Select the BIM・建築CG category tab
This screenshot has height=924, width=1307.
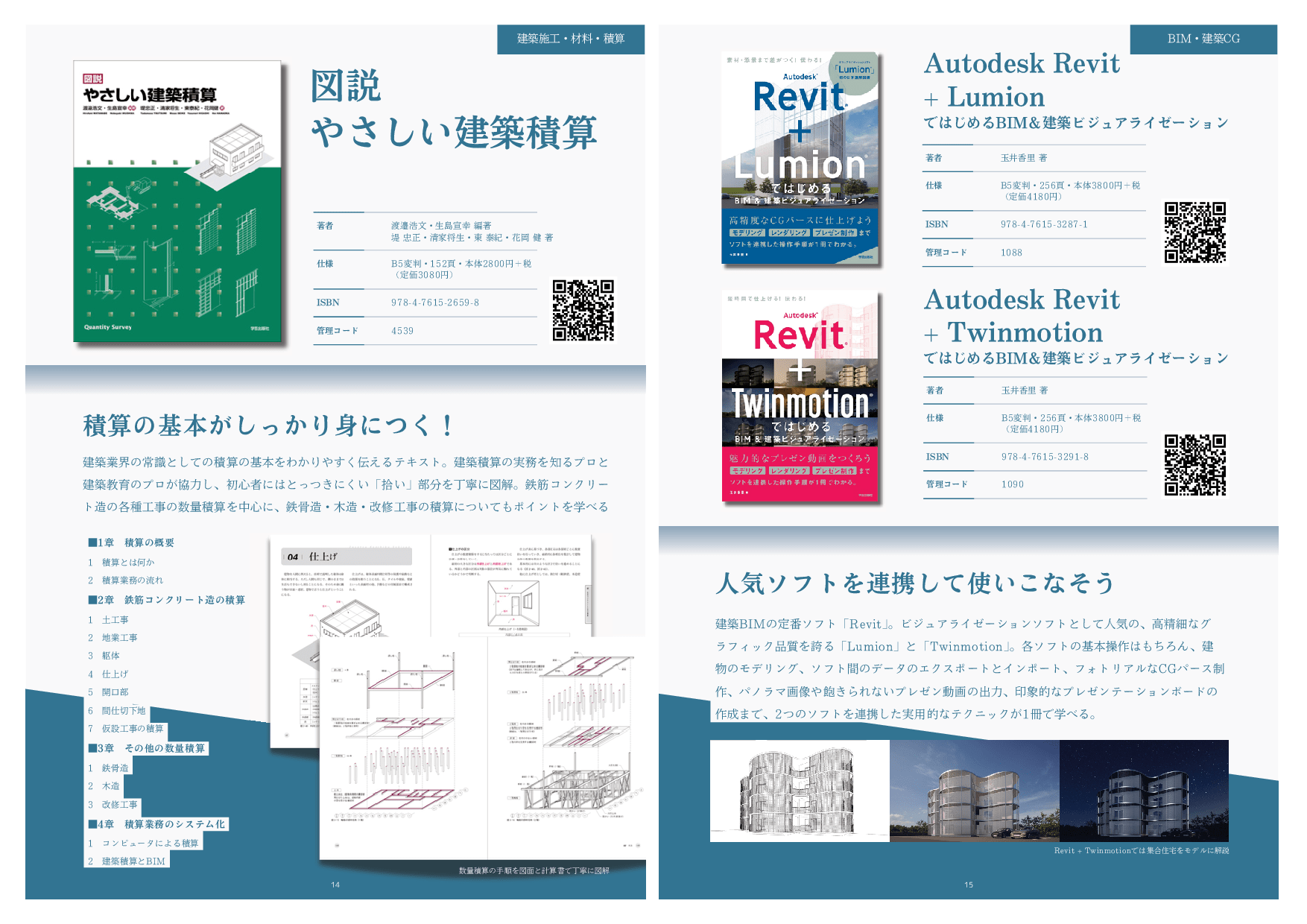coord(1203,39)
